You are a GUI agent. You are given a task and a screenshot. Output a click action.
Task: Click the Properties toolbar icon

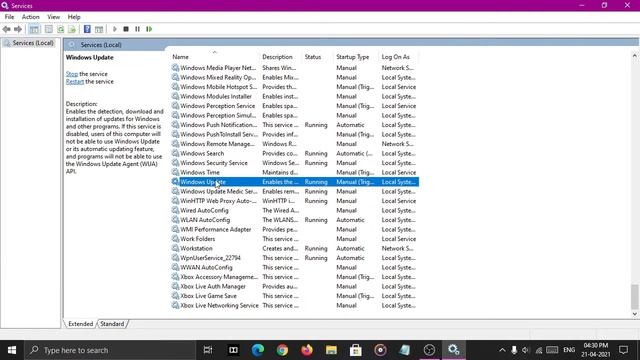[49, 29]
